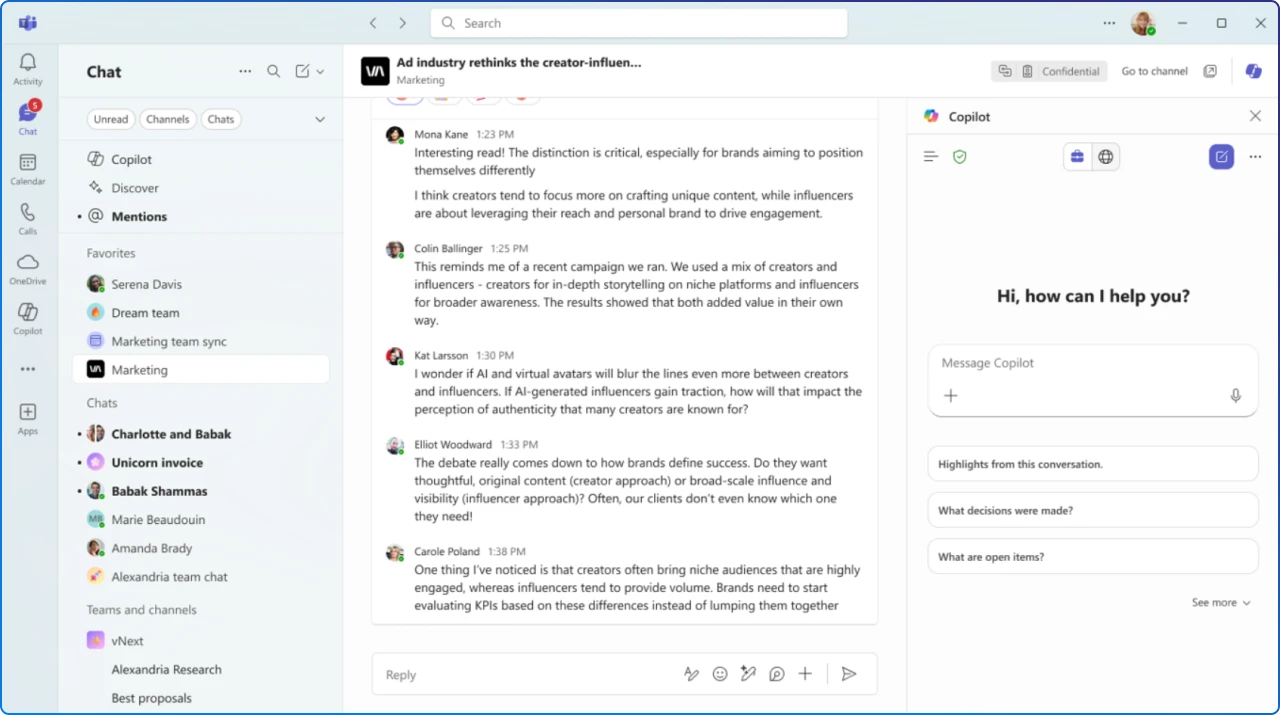Click the send message arrow icon

[x=849, y=674]
